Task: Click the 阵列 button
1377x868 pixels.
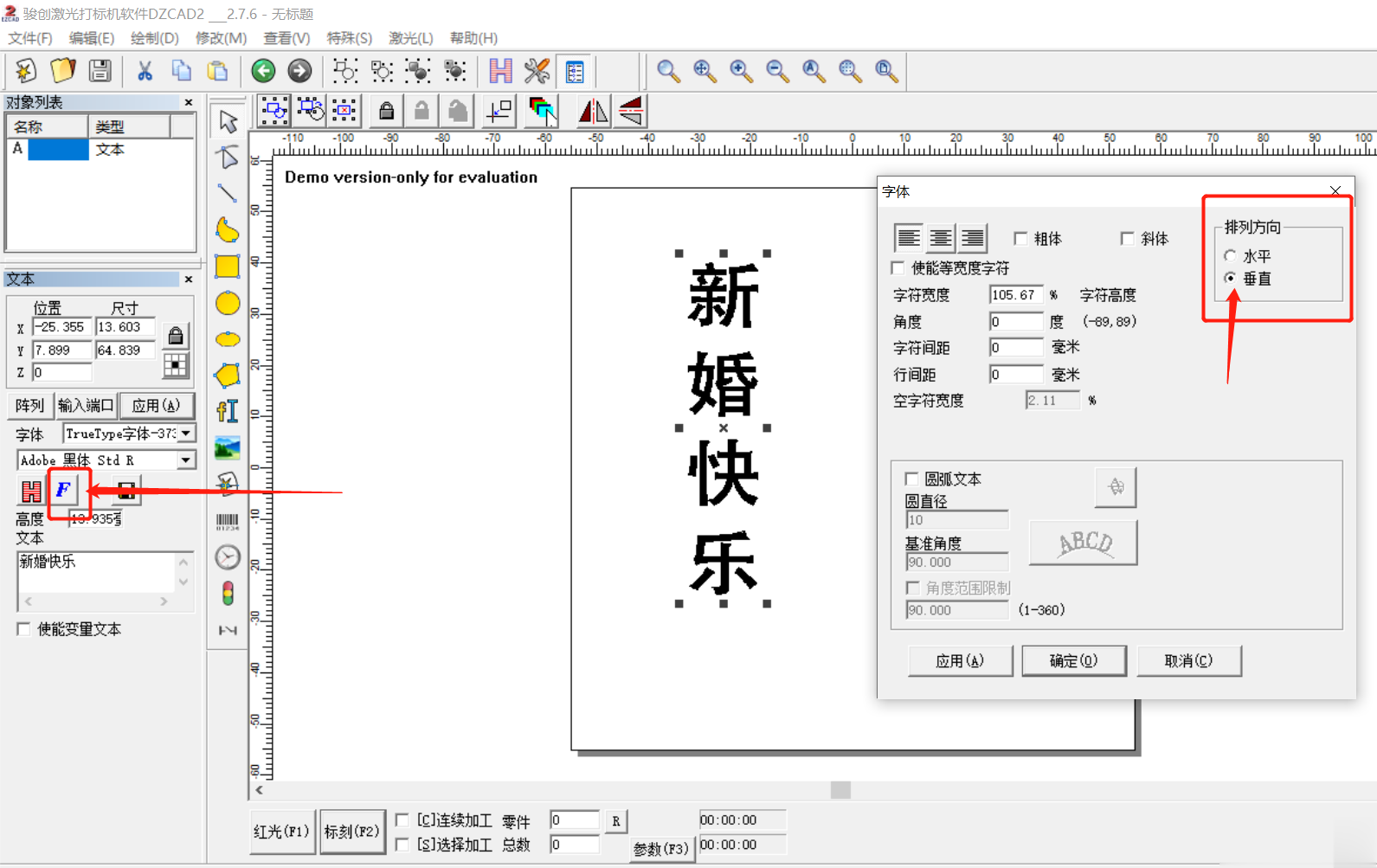Action: coord(29,405)
